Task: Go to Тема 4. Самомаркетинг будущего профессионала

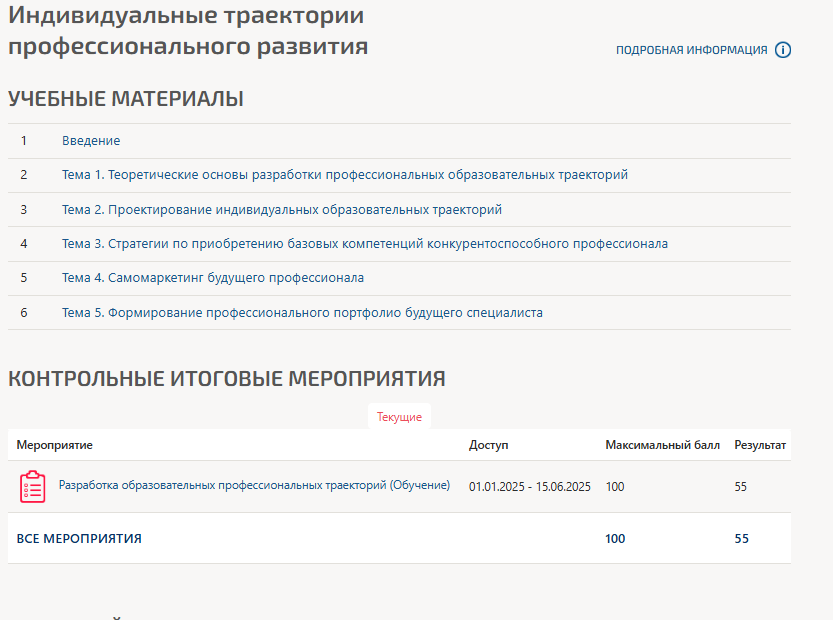Action: coord(212,278)
